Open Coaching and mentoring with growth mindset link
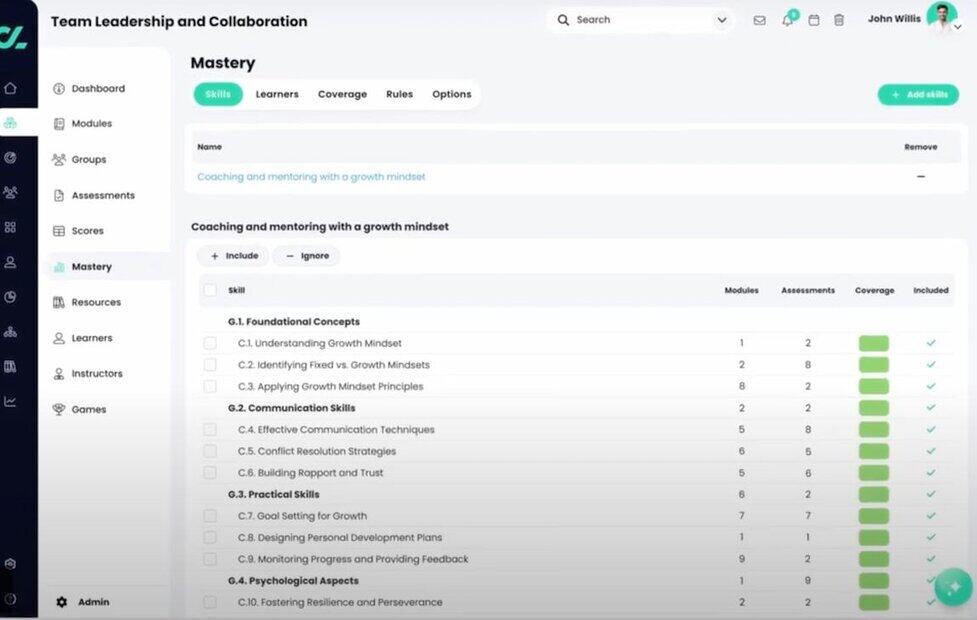The width and height of the screenshot is (977, 620). 311,177
